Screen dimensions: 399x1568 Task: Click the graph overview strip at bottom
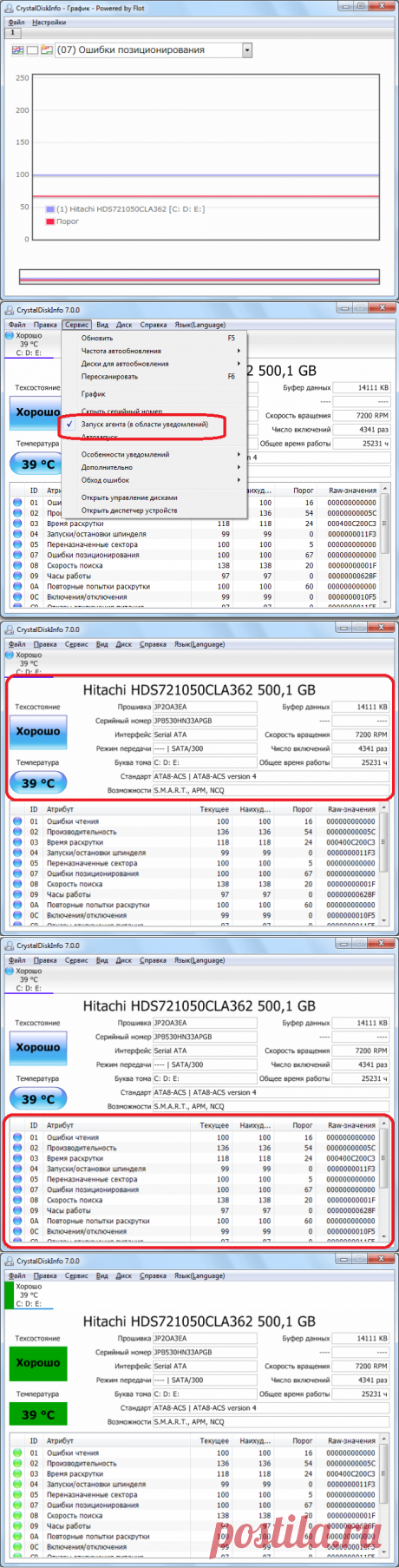pos(199,277)
